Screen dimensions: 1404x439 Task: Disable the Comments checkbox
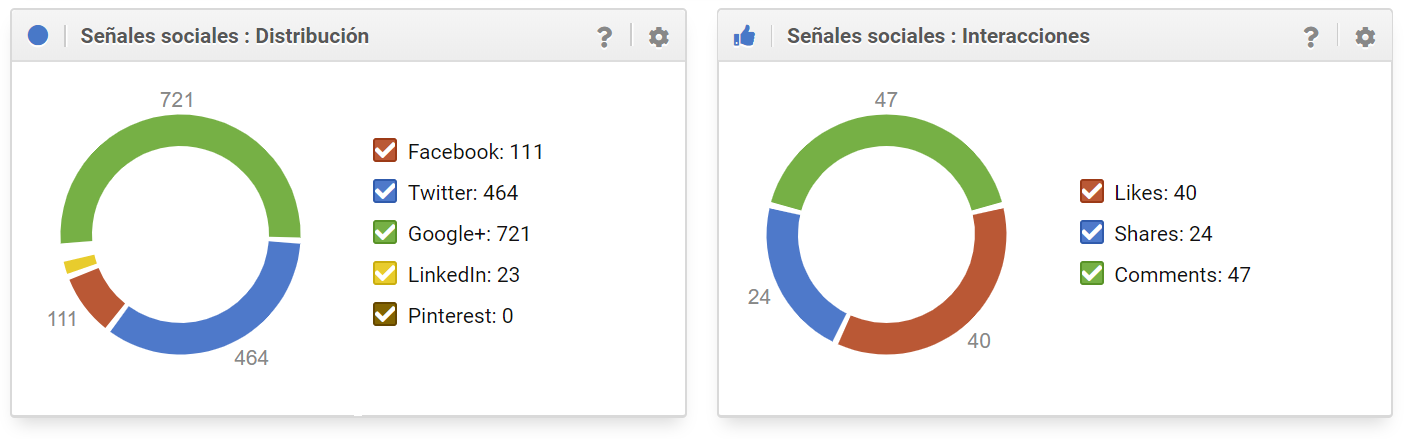click(x=1092, y=274)
